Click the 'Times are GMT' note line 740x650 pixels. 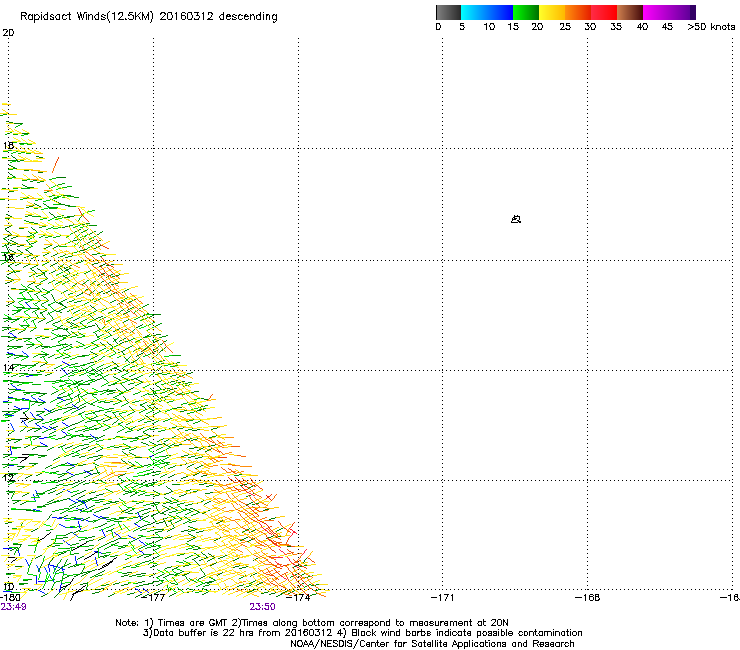click(x=312, y=623)
